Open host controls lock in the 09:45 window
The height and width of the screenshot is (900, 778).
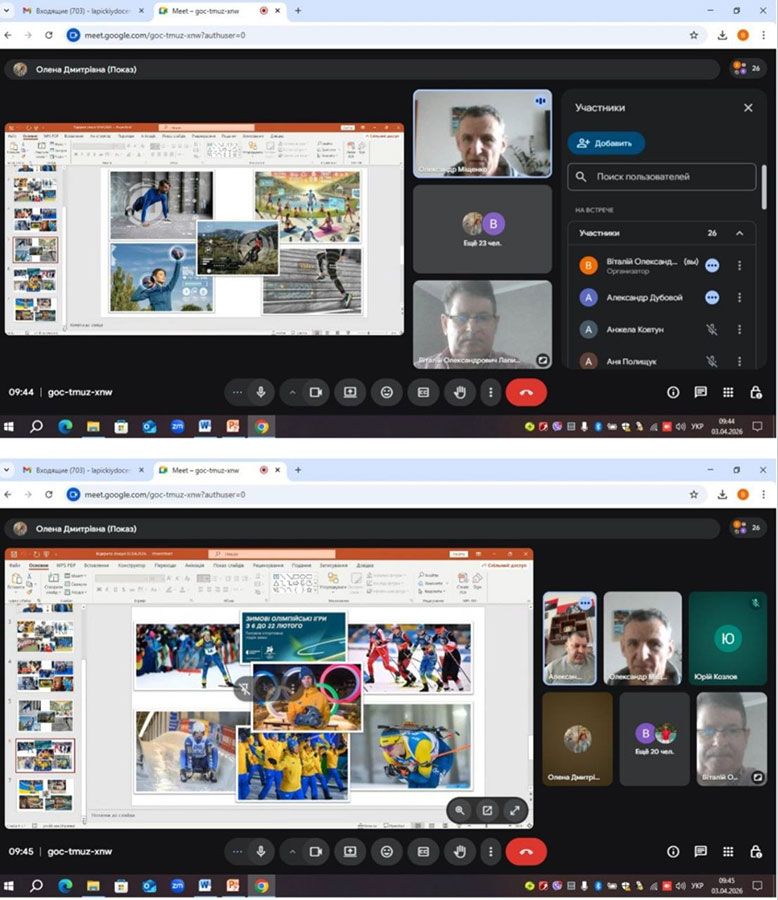point(756,851)
